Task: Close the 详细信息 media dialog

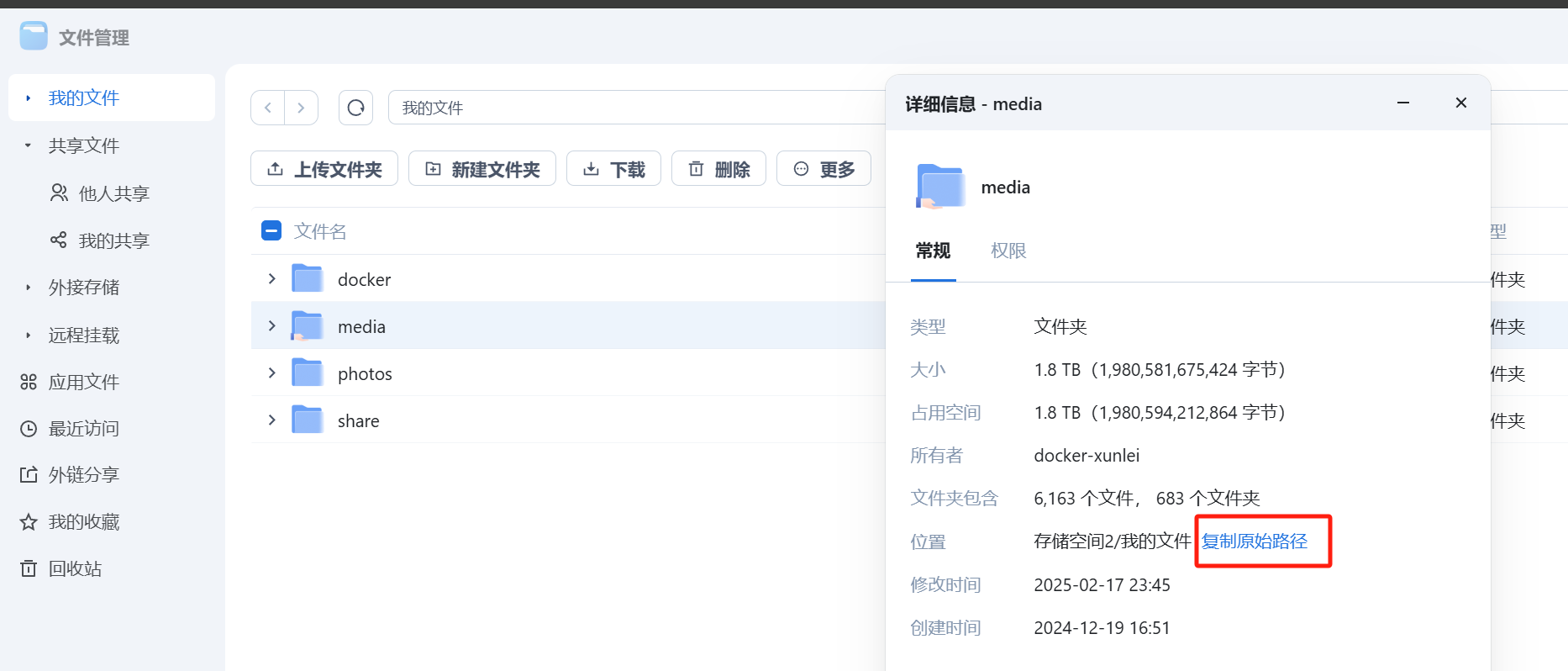Action: [x=1461, y=103]
